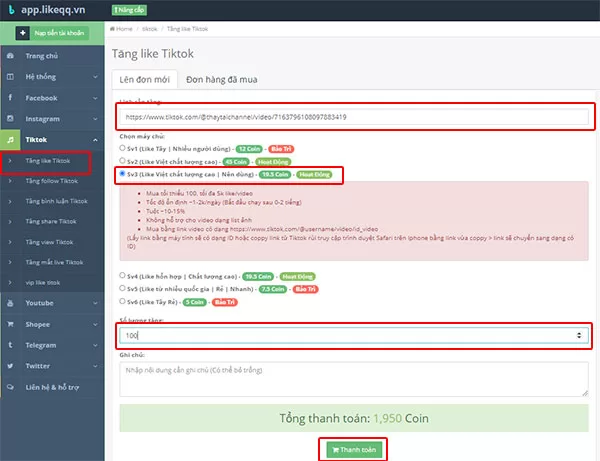Open Tăng mắt live Tiktok item
The width and height of the screenshot is (600, 461).
click(x=54, y=262)
